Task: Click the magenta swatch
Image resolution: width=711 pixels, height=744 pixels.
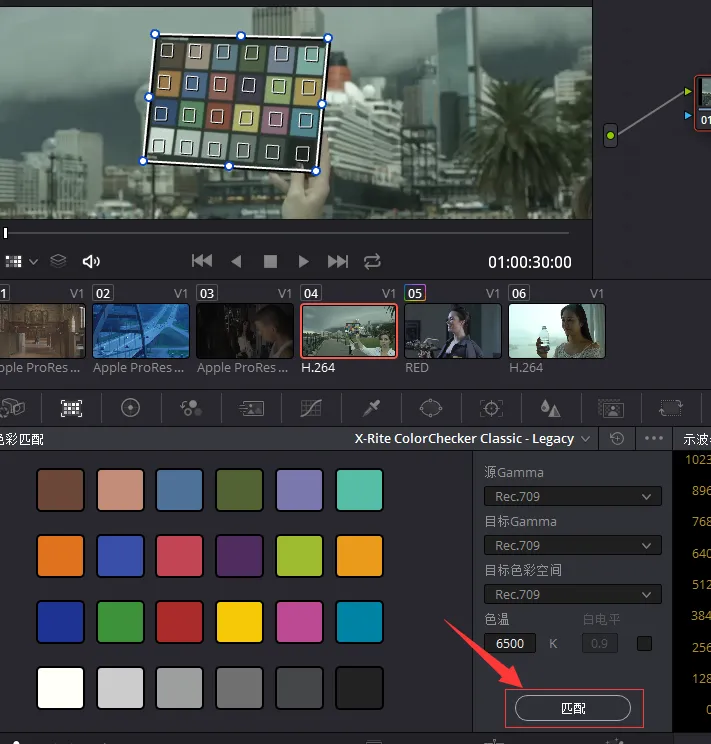Action: tap(299, 622)
